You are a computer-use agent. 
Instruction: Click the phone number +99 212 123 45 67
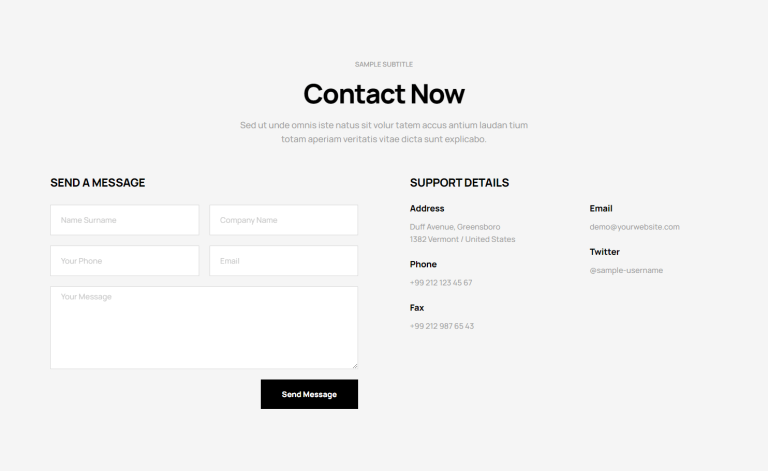coord(441,283)
